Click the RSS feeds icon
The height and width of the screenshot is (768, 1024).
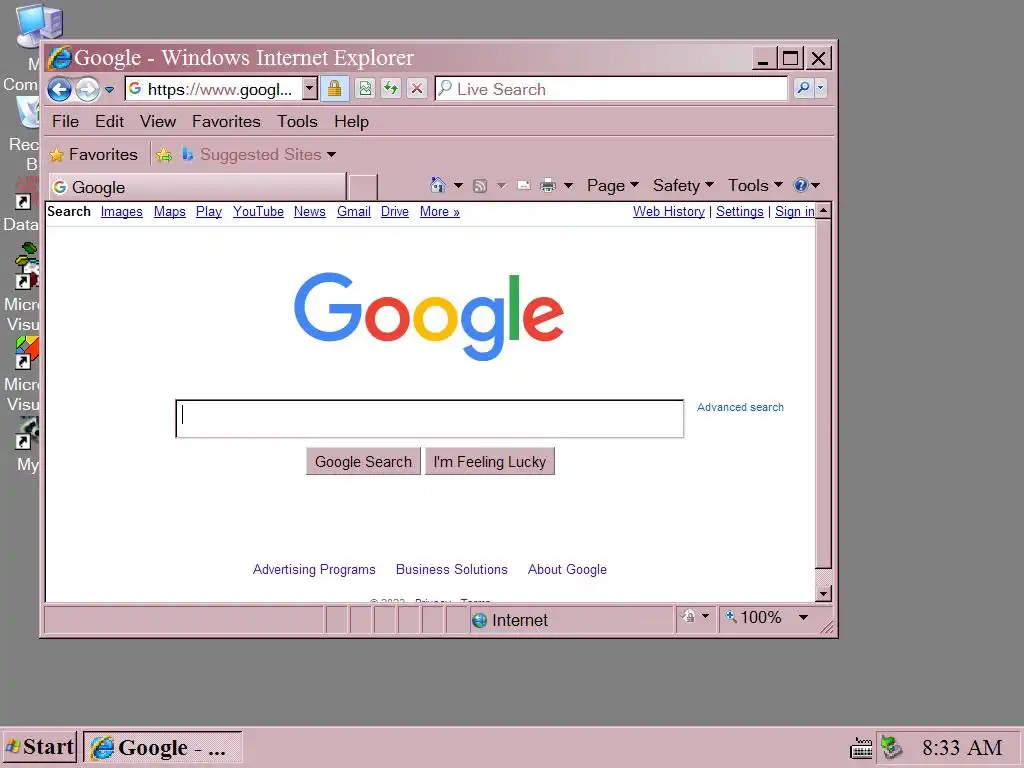(480, 186)
